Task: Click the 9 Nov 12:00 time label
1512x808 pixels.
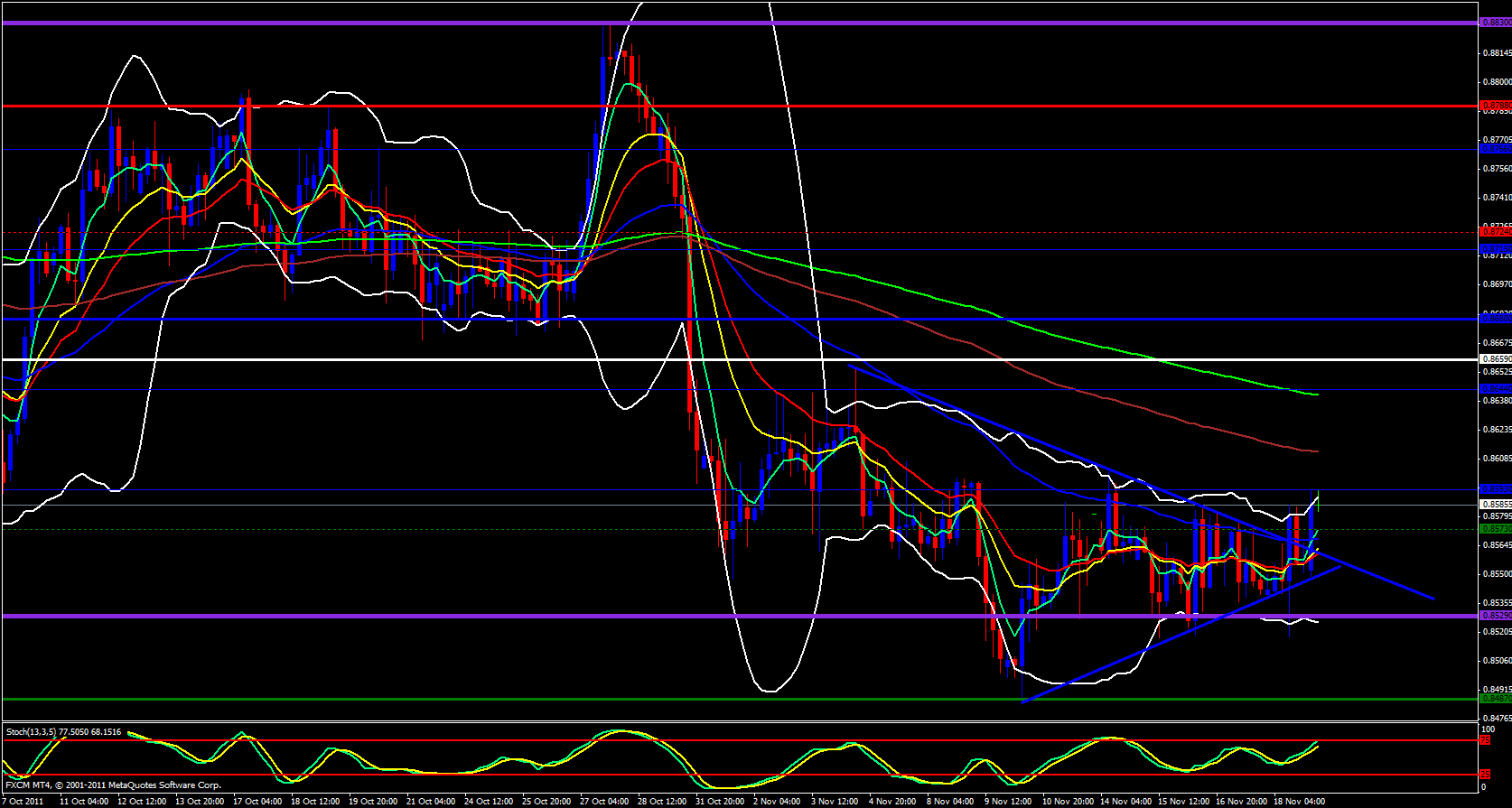Action: tap(1008, 802)
